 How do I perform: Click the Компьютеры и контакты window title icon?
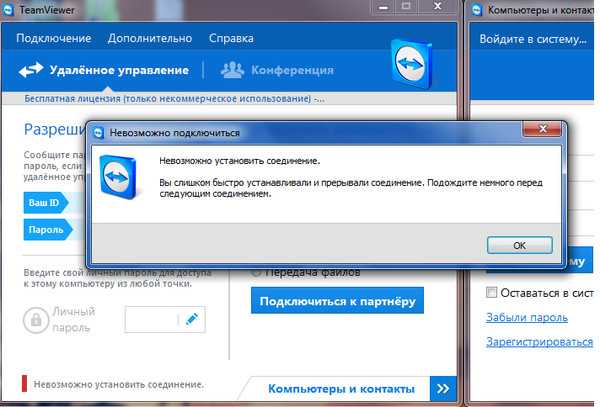(x=477, y=10)
